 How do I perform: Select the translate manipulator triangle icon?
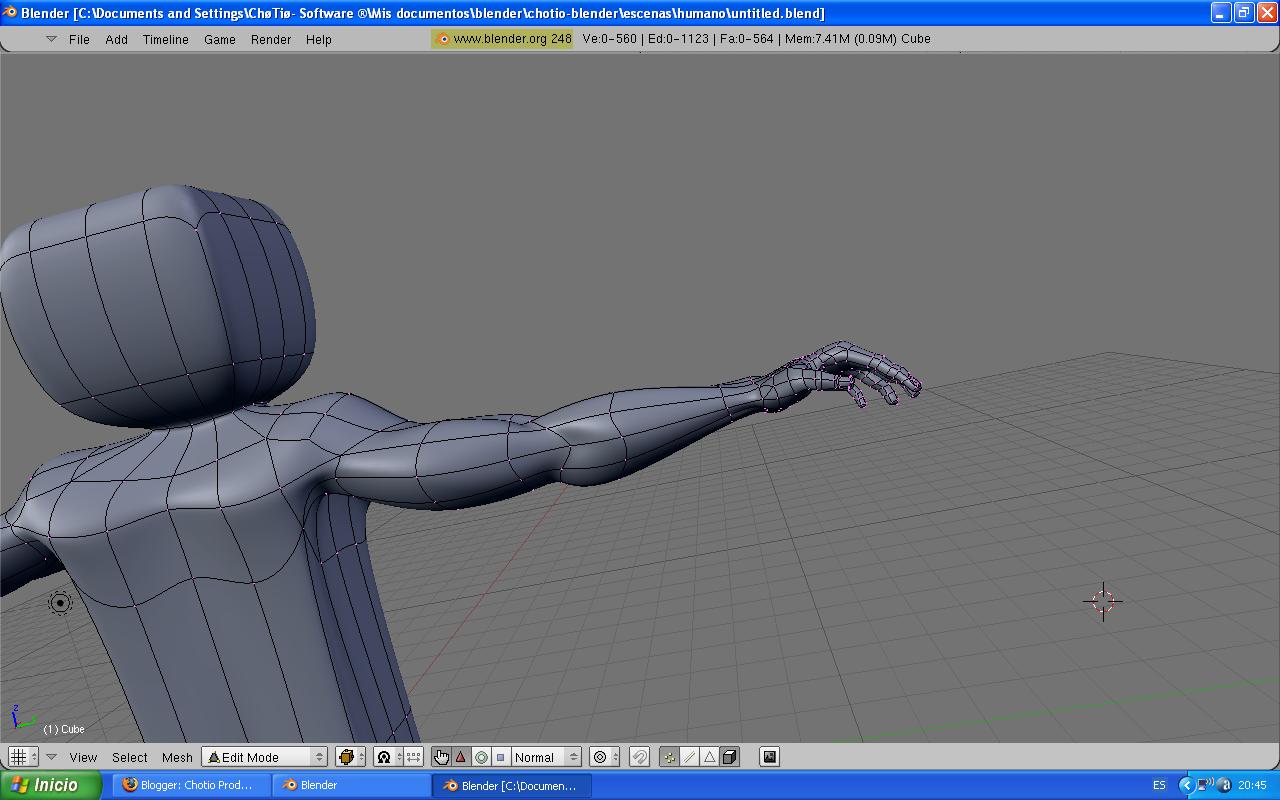461,757
